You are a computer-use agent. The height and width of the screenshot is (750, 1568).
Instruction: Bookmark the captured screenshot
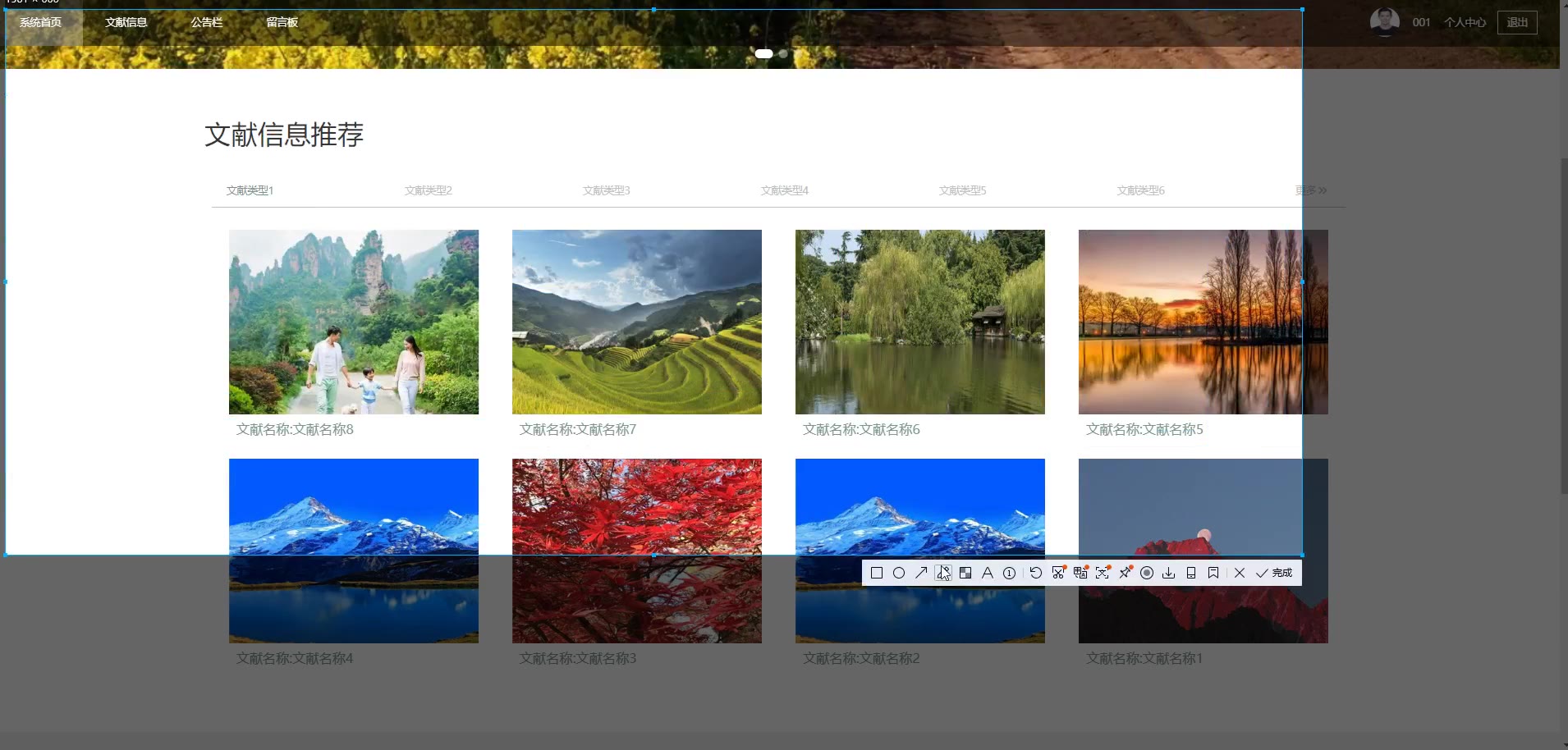(1213, 573)
